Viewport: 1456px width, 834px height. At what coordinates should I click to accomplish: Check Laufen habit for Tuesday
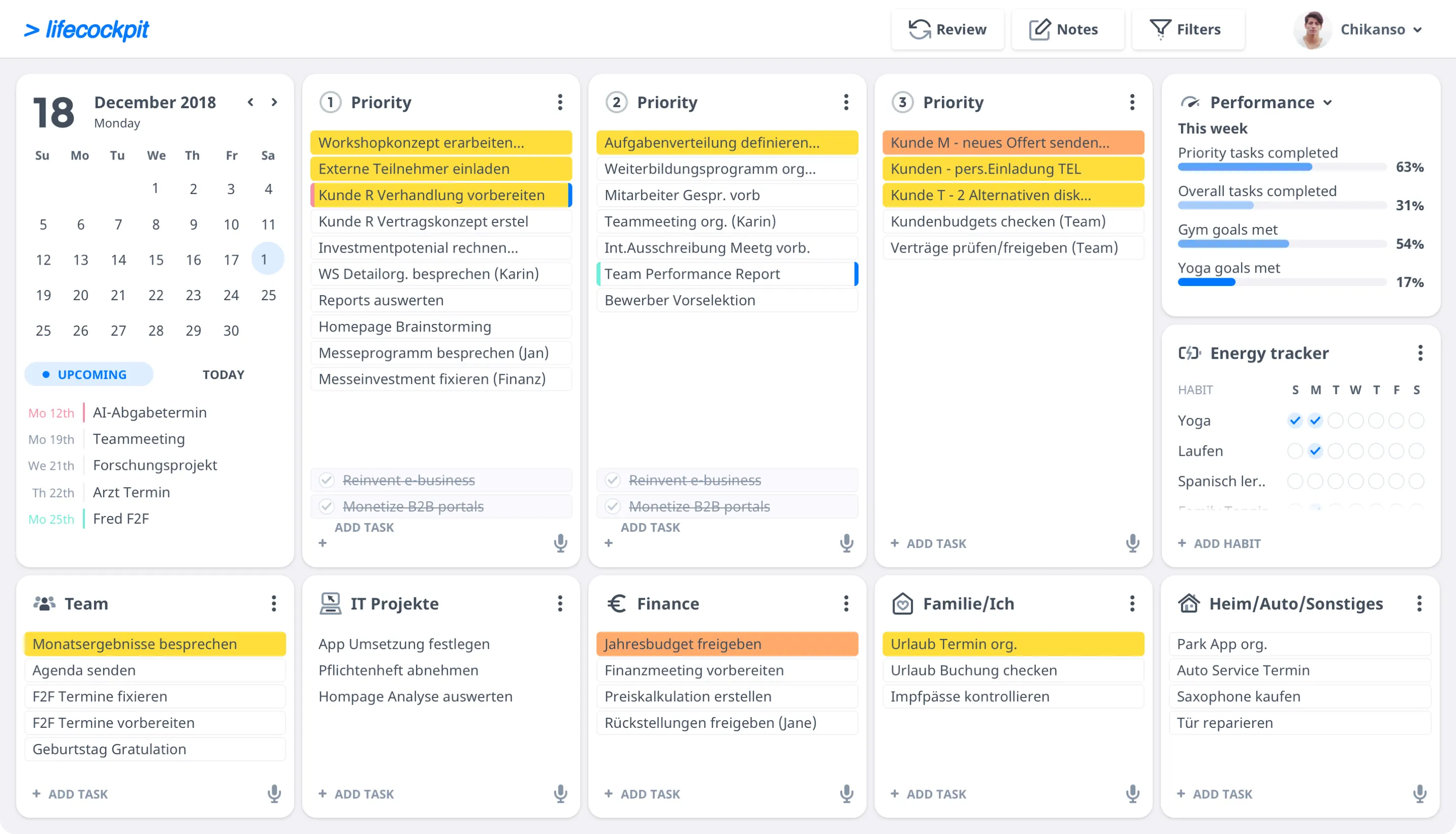[x=1335, y=451]
